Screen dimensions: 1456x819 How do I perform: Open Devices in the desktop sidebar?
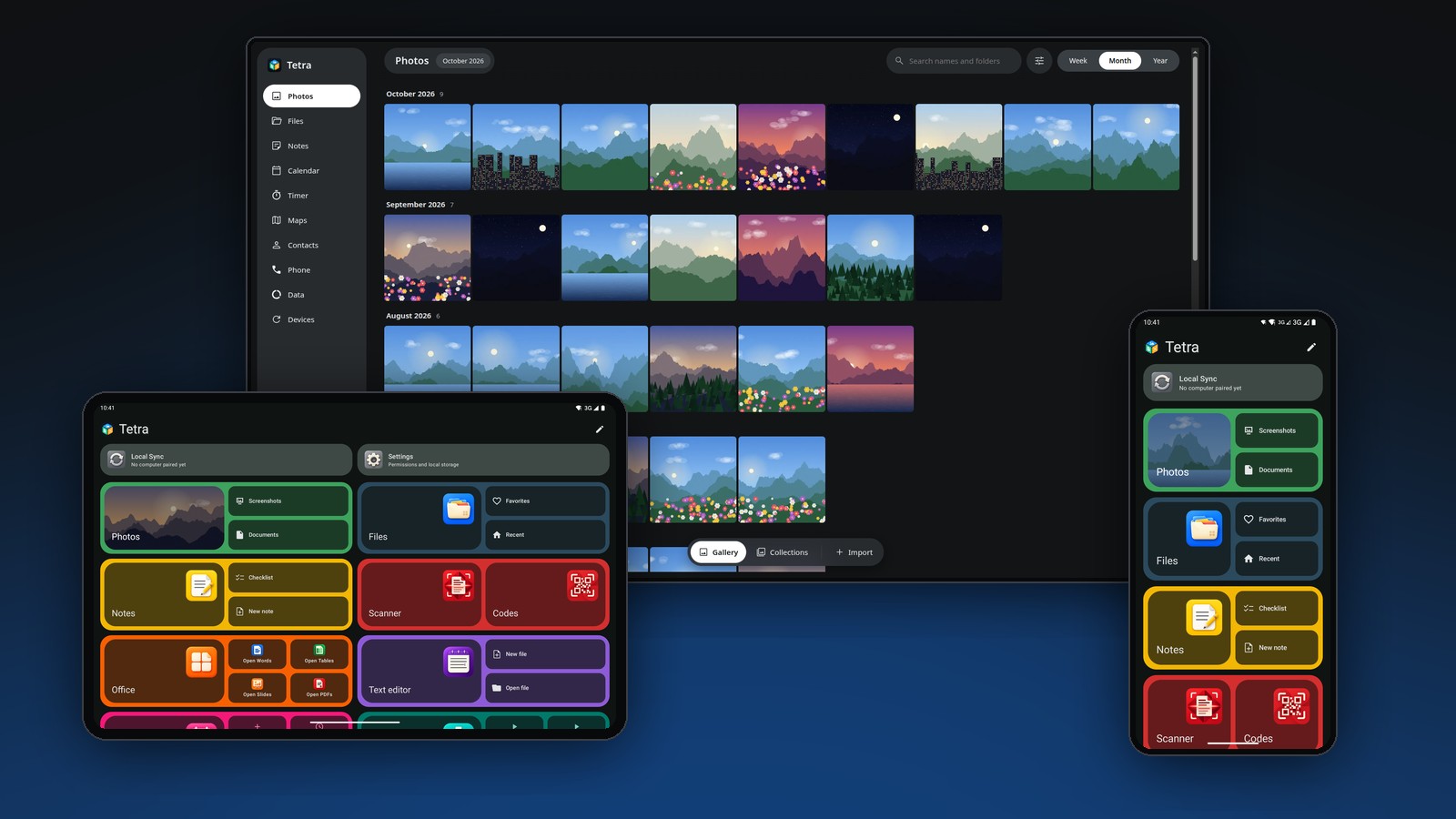tap(311, 319)
